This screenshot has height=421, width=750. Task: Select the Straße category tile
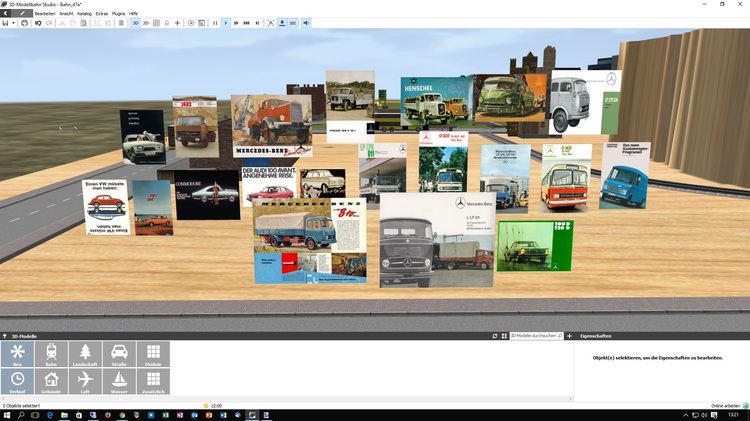[119, 354]
